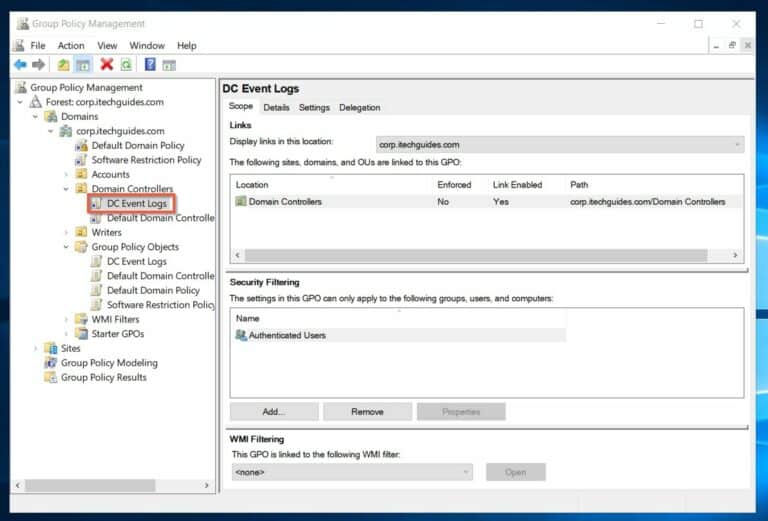Image resolution: width=768 pixels, height=521 pixels.
Task: Sort by the Link Enabled column header
Action: coord(517,185)
